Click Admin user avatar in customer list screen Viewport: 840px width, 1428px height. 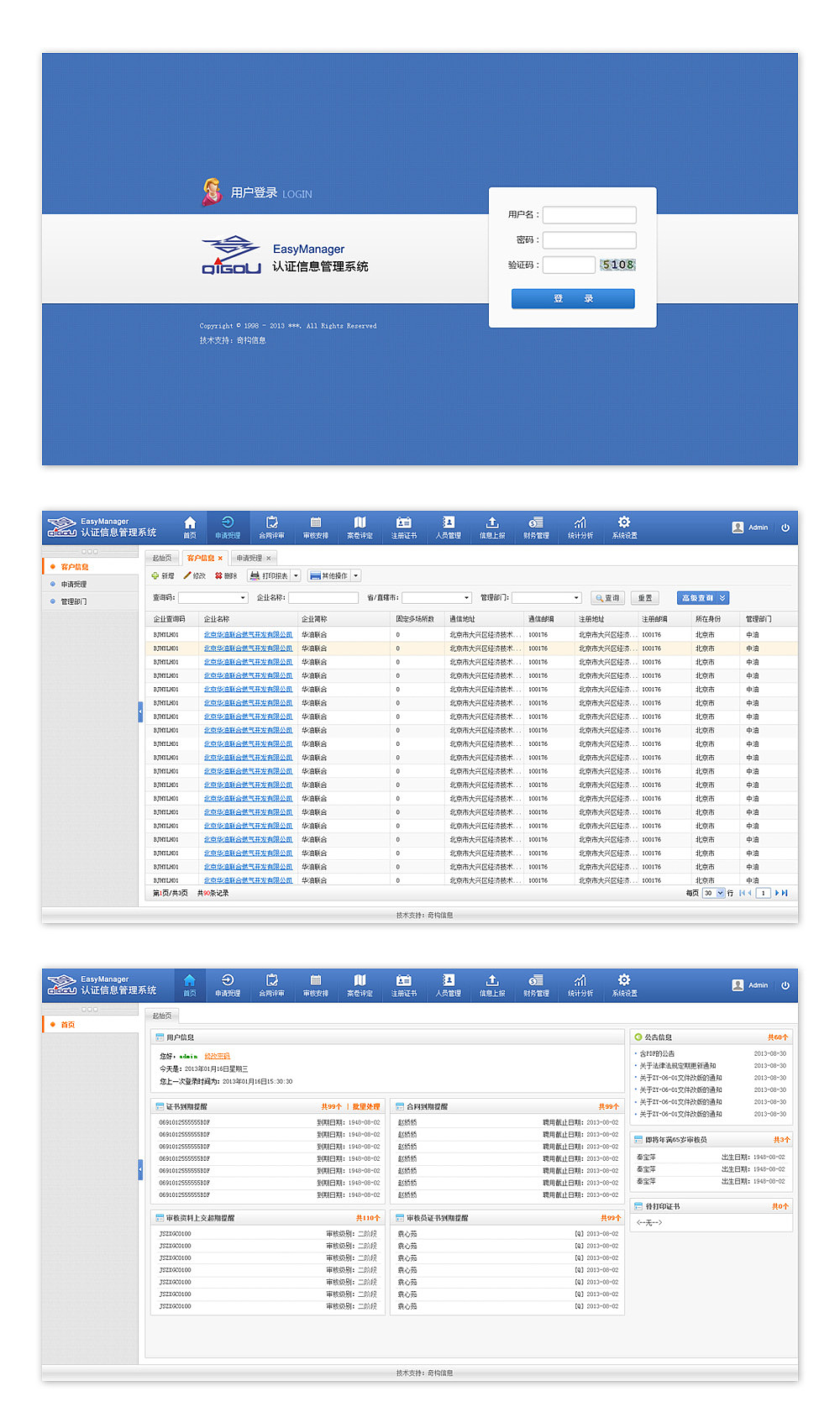(x=738, y=528)
